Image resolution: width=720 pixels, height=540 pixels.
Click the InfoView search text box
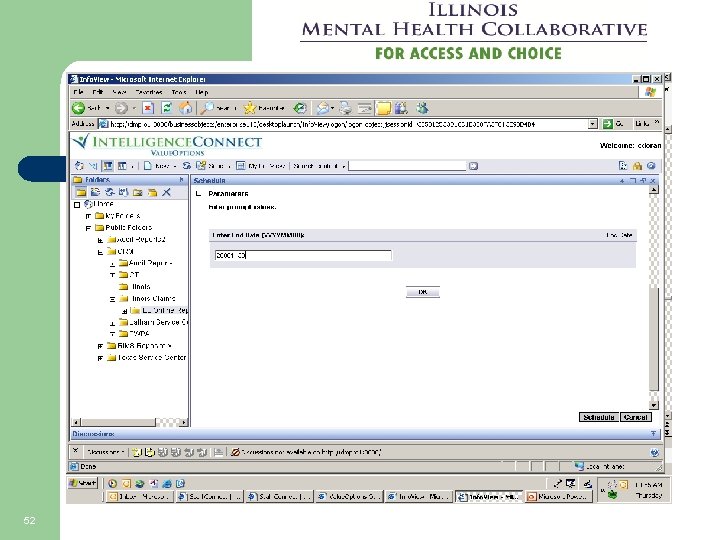coord(407,166)
